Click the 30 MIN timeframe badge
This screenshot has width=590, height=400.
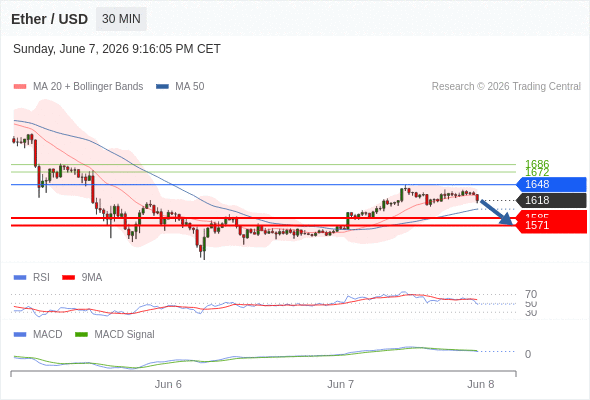121,19
